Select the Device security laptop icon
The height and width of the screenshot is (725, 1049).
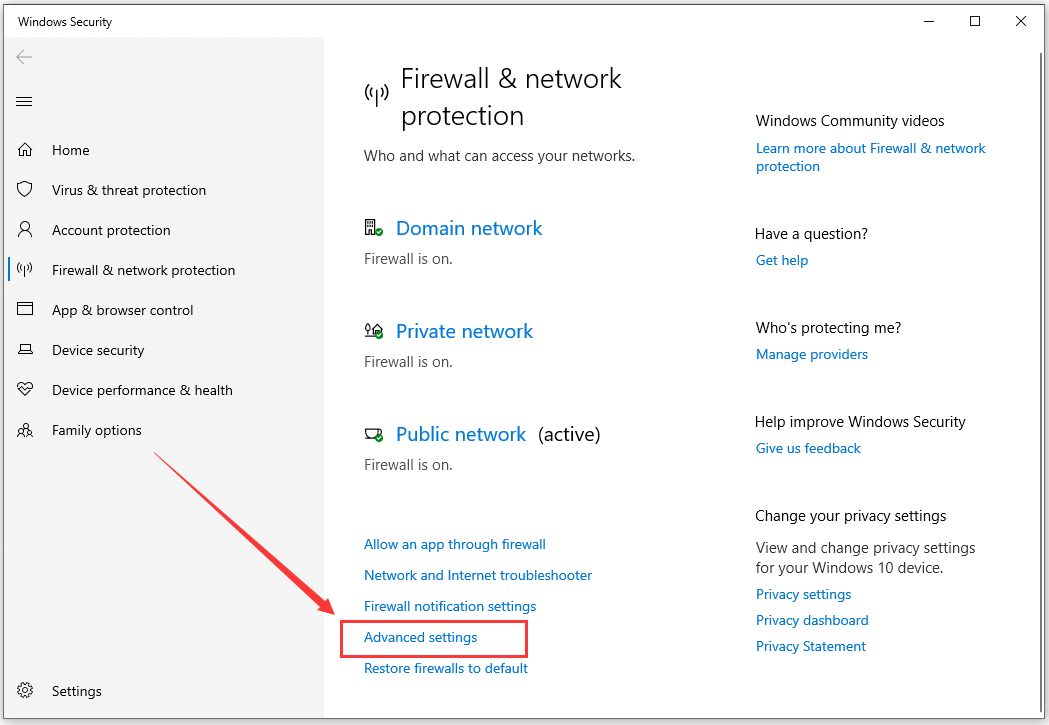point(25,349)
